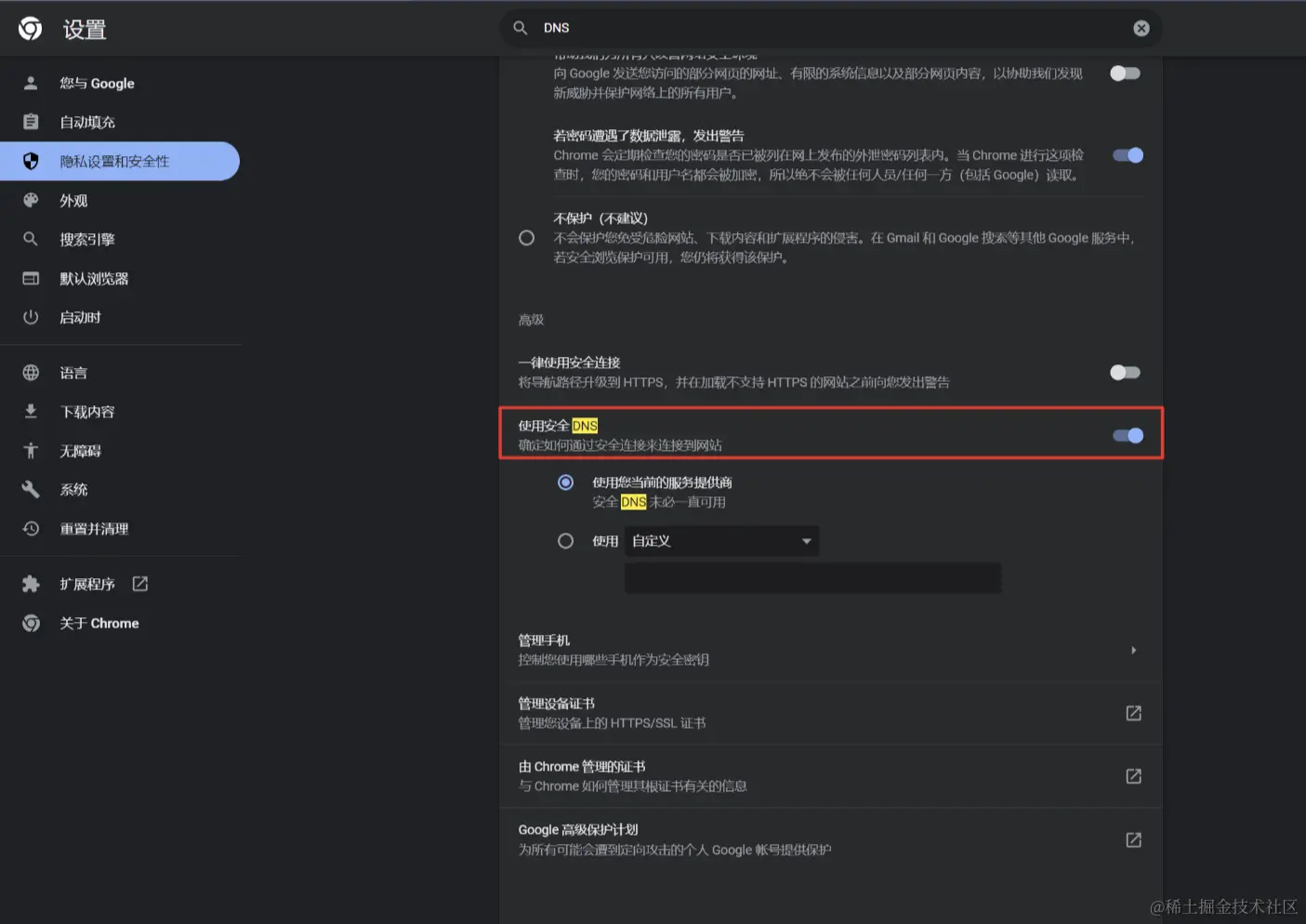
Task: Click the 确定如何通过安全连接来连接到网站 description
Action: [620, 445]
